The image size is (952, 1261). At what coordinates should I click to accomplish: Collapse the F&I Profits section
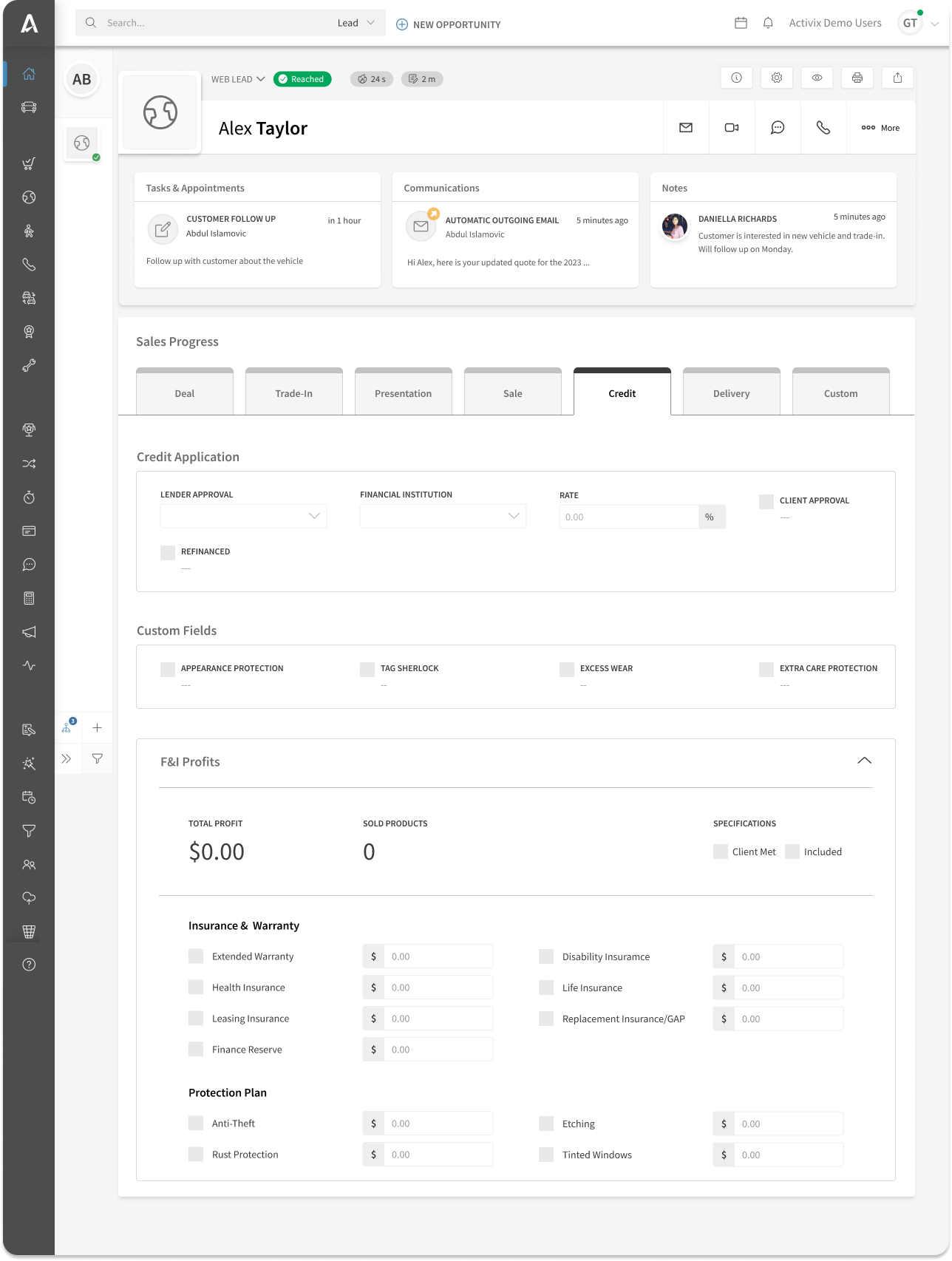[x=864, y=761]
